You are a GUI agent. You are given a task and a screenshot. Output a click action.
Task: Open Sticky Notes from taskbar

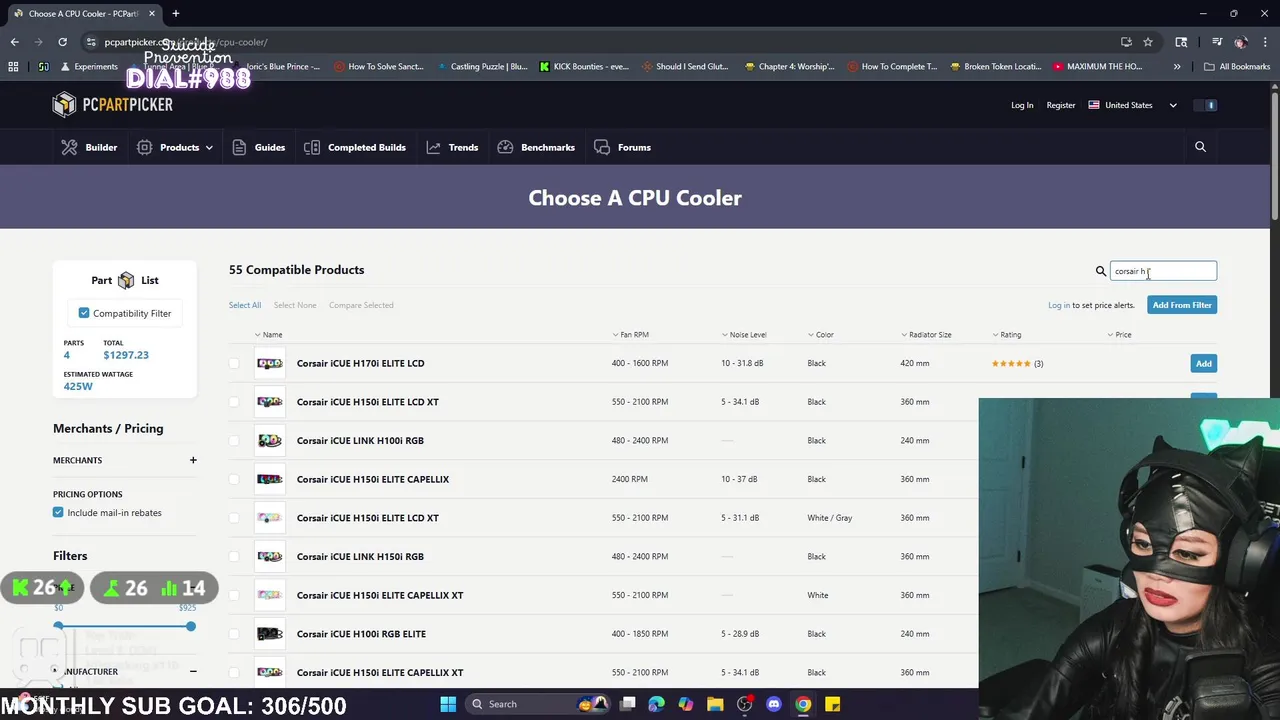pos(832,704)
